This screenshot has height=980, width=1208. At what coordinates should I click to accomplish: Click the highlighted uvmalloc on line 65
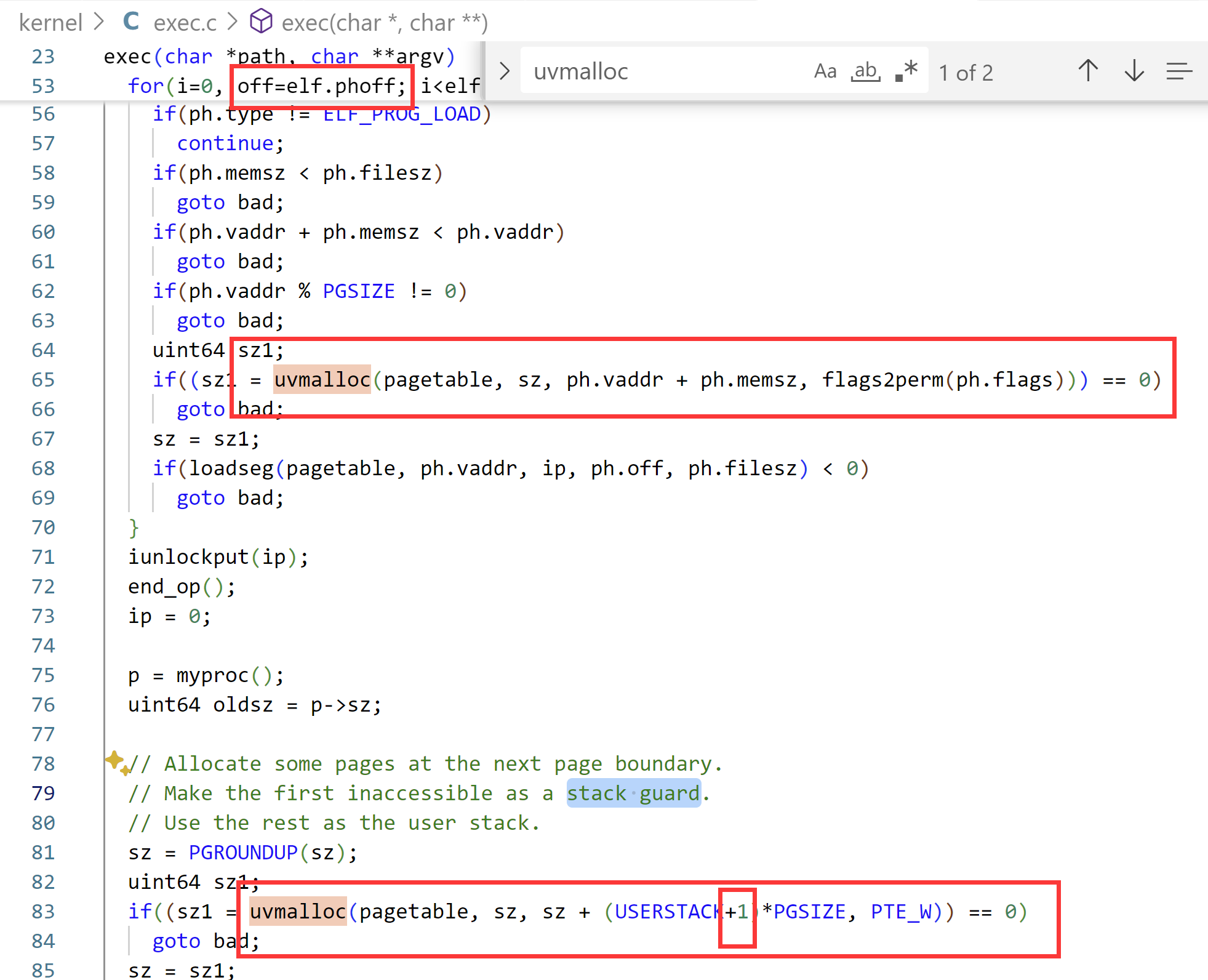(321, 379)
